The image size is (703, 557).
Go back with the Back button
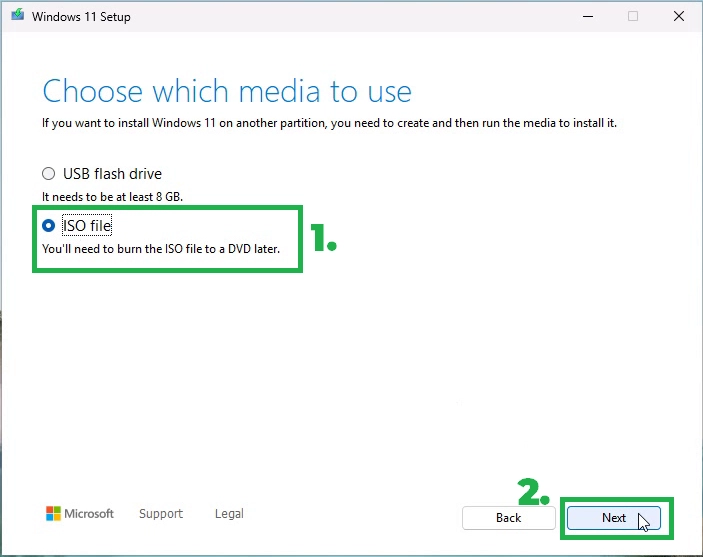coord(508,518)
